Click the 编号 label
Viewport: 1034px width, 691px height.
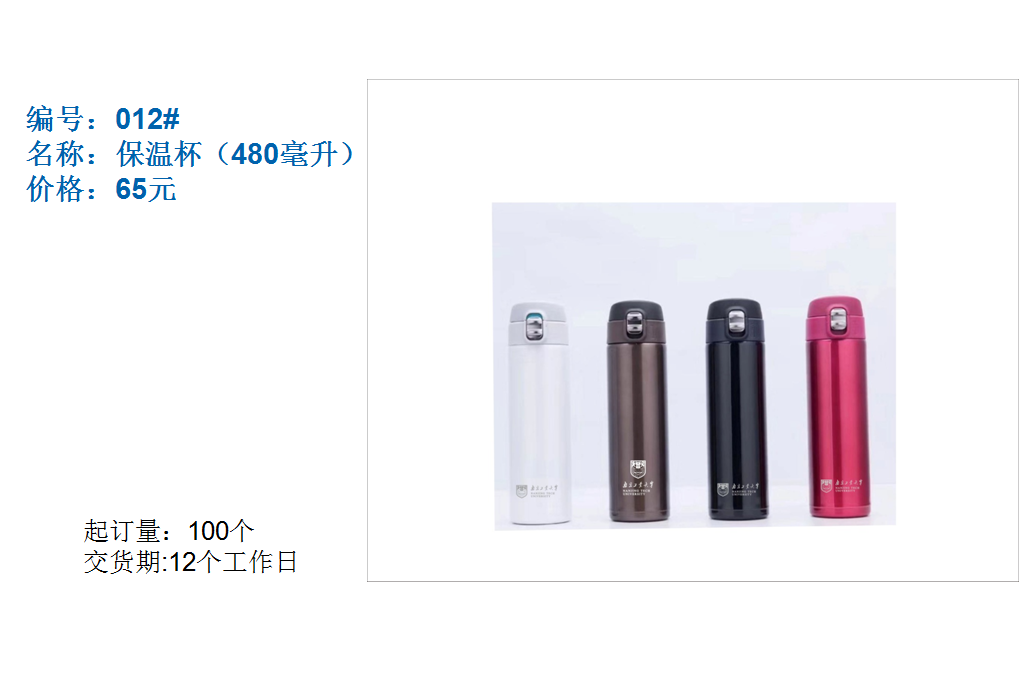pyautogui.click(x=55, y=119)
